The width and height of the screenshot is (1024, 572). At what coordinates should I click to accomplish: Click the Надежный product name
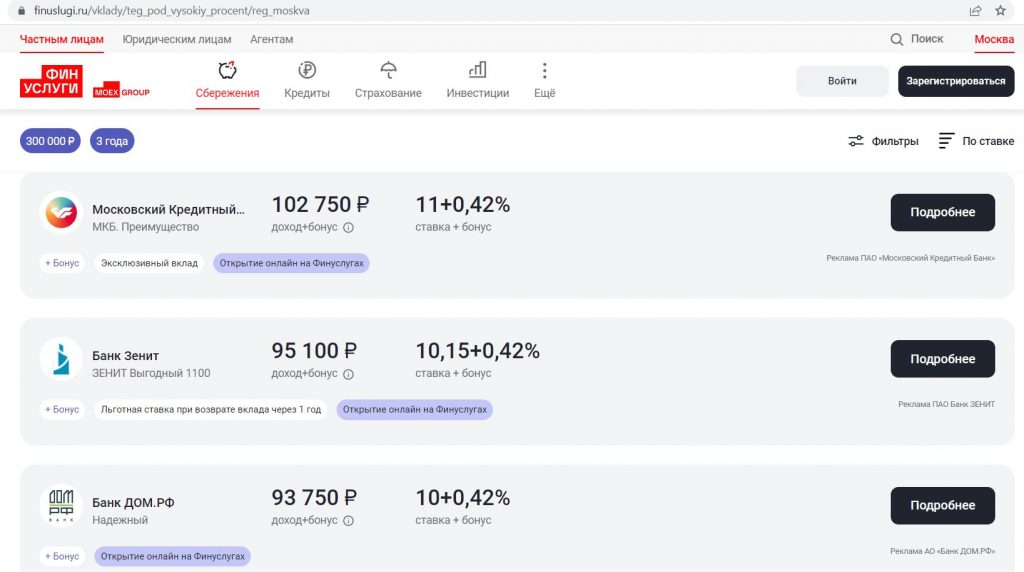[x=120, y=520]
